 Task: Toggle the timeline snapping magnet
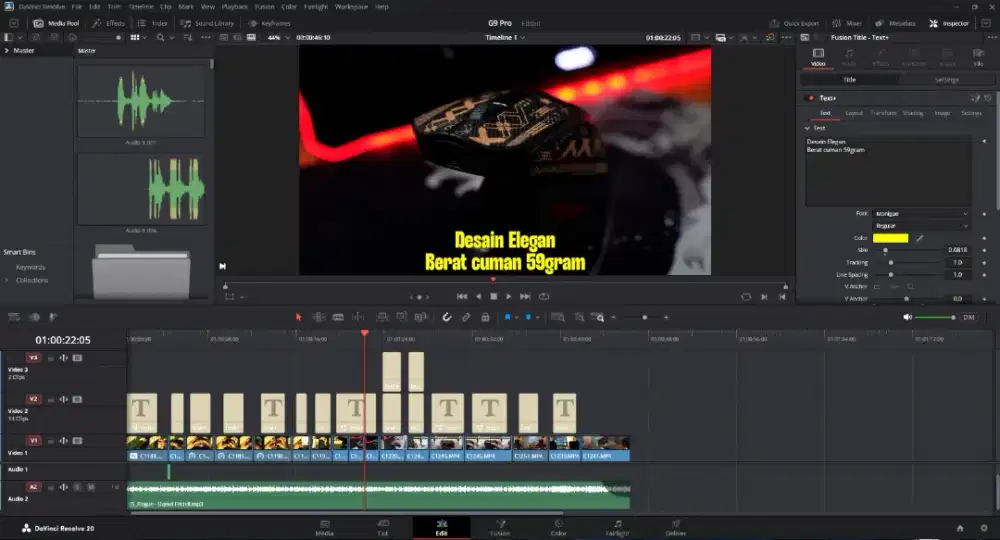pos(446,317)
